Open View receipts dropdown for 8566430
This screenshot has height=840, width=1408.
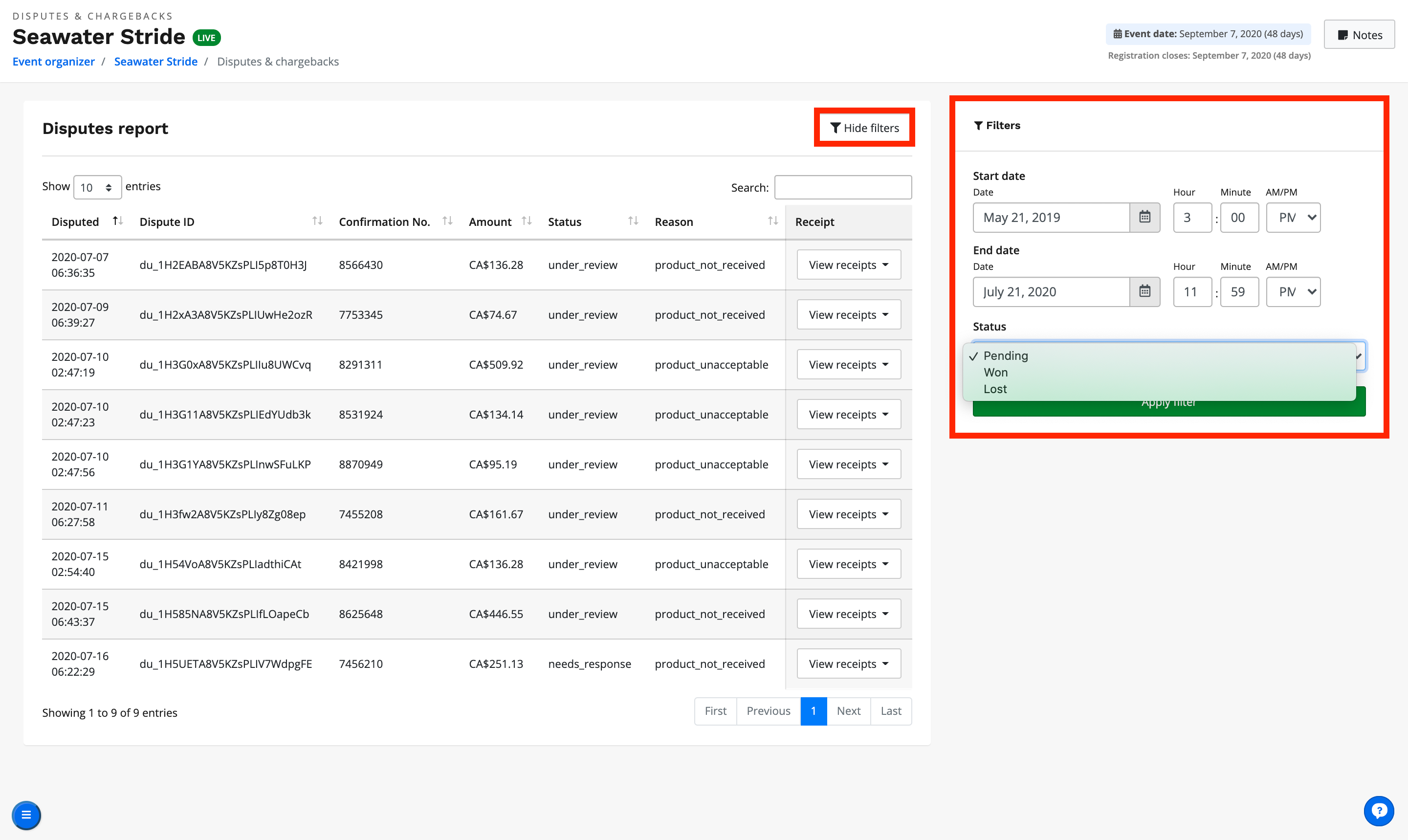pyautogui.click(x=848, y=265)
